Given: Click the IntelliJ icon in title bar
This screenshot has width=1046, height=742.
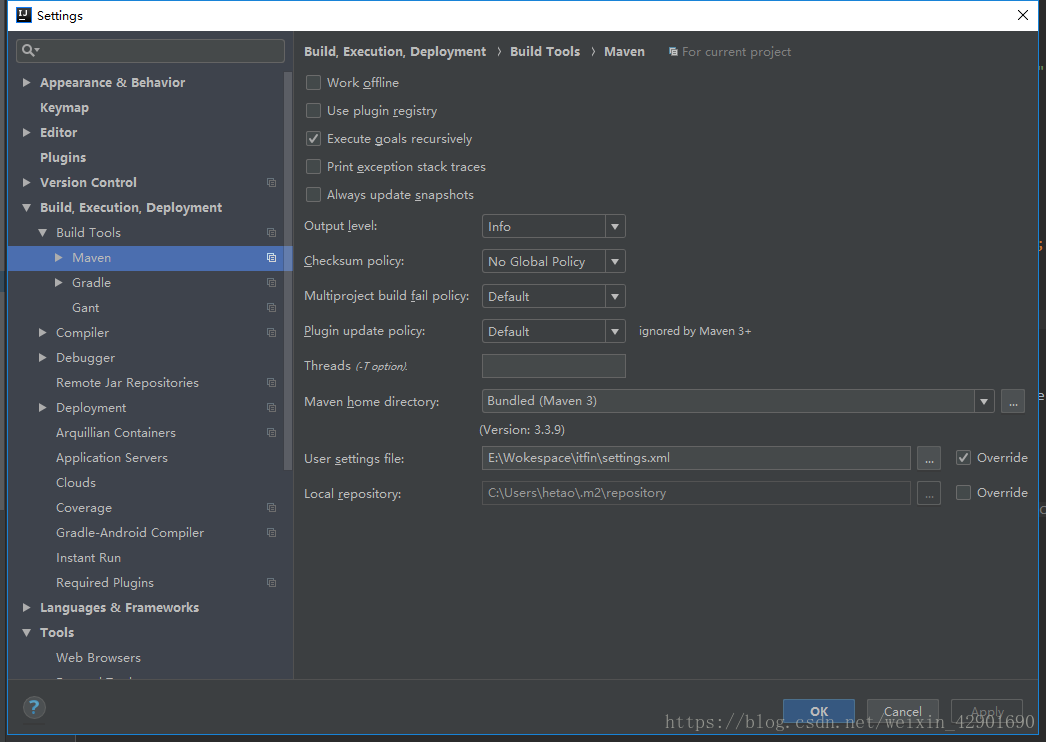Looking at the screenshot, I should 23,15.
